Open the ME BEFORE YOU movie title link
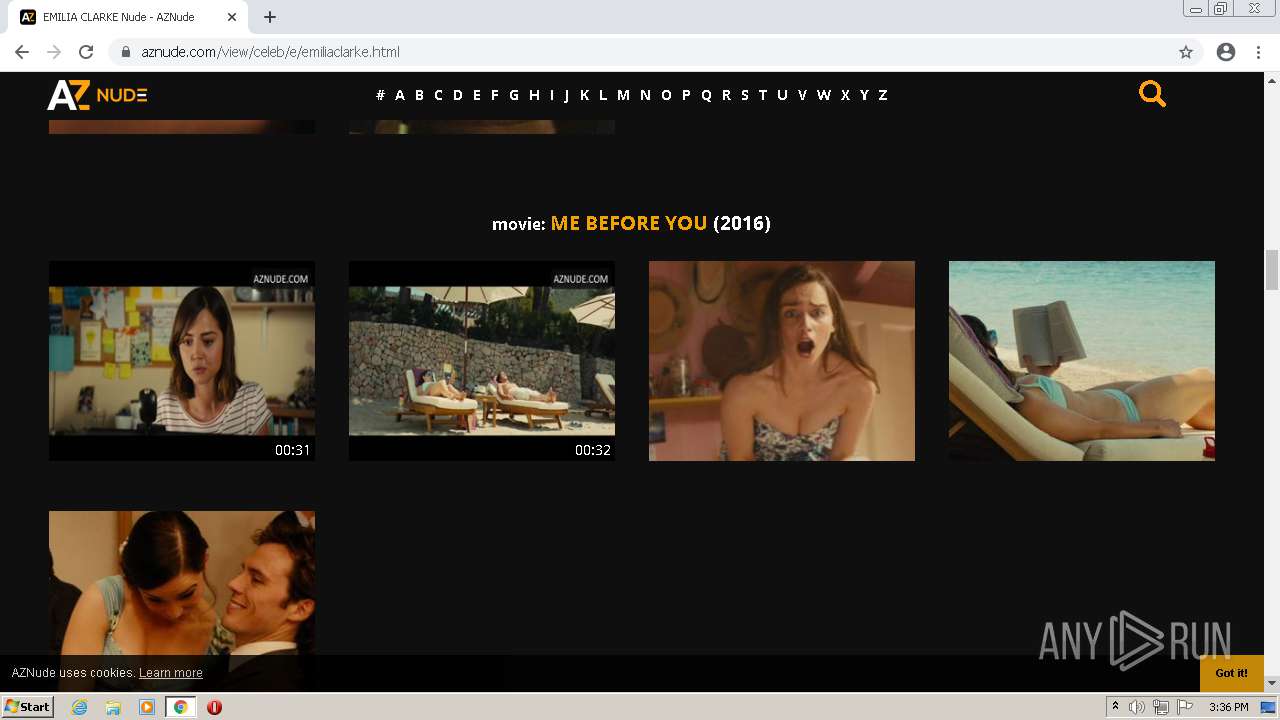Screen dimensions: 1280x720 tap(629, 223)
